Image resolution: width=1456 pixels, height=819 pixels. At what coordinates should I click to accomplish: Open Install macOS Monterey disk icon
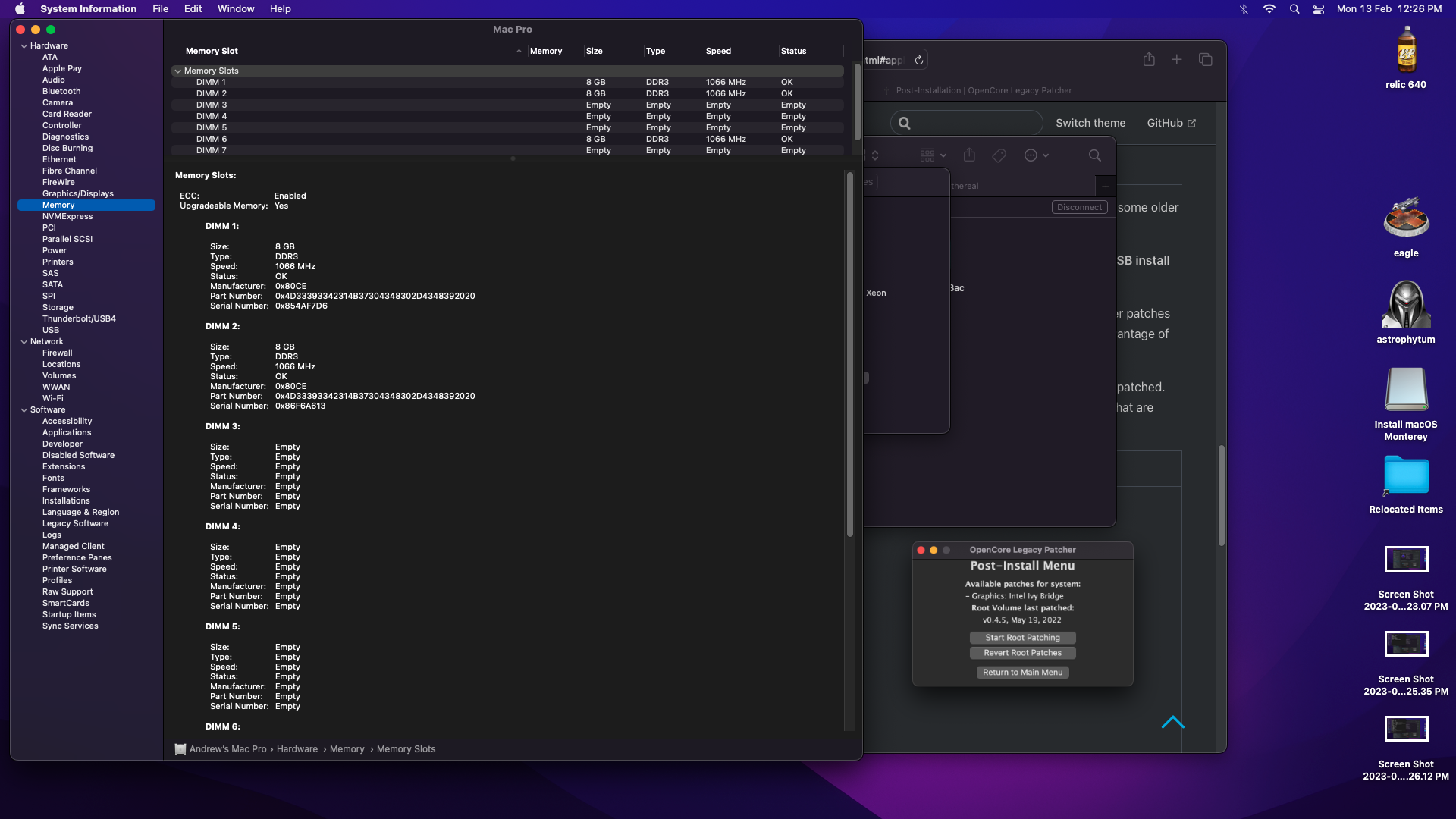tap(1405, 390)
